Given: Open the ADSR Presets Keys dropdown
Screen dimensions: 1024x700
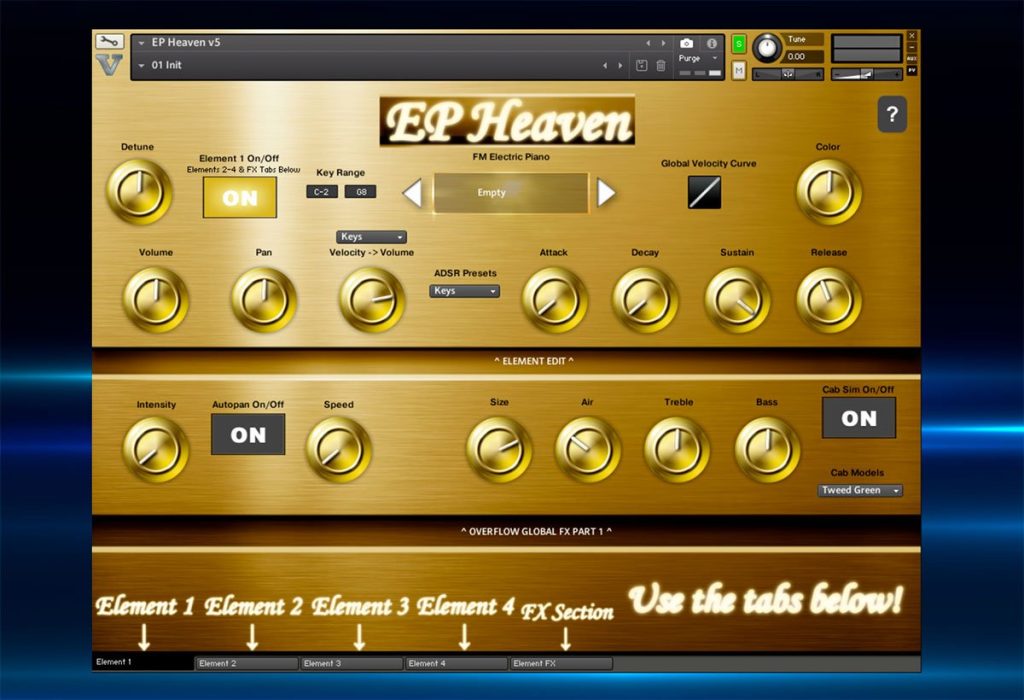Looking at the screenshot, I should click(464, 291).
